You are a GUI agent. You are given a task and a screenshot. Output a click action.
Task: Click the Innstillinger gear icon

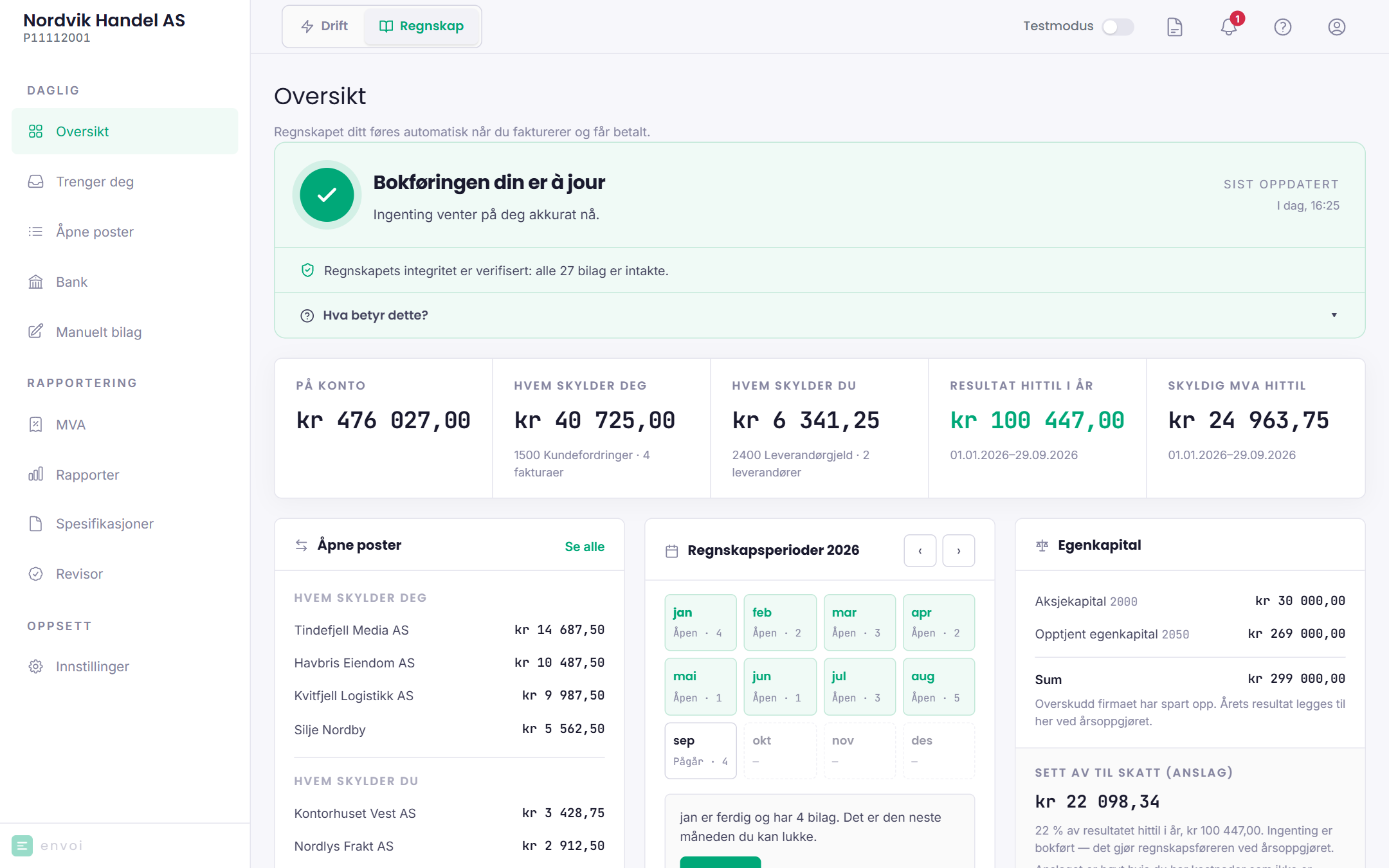click(36, 666)
